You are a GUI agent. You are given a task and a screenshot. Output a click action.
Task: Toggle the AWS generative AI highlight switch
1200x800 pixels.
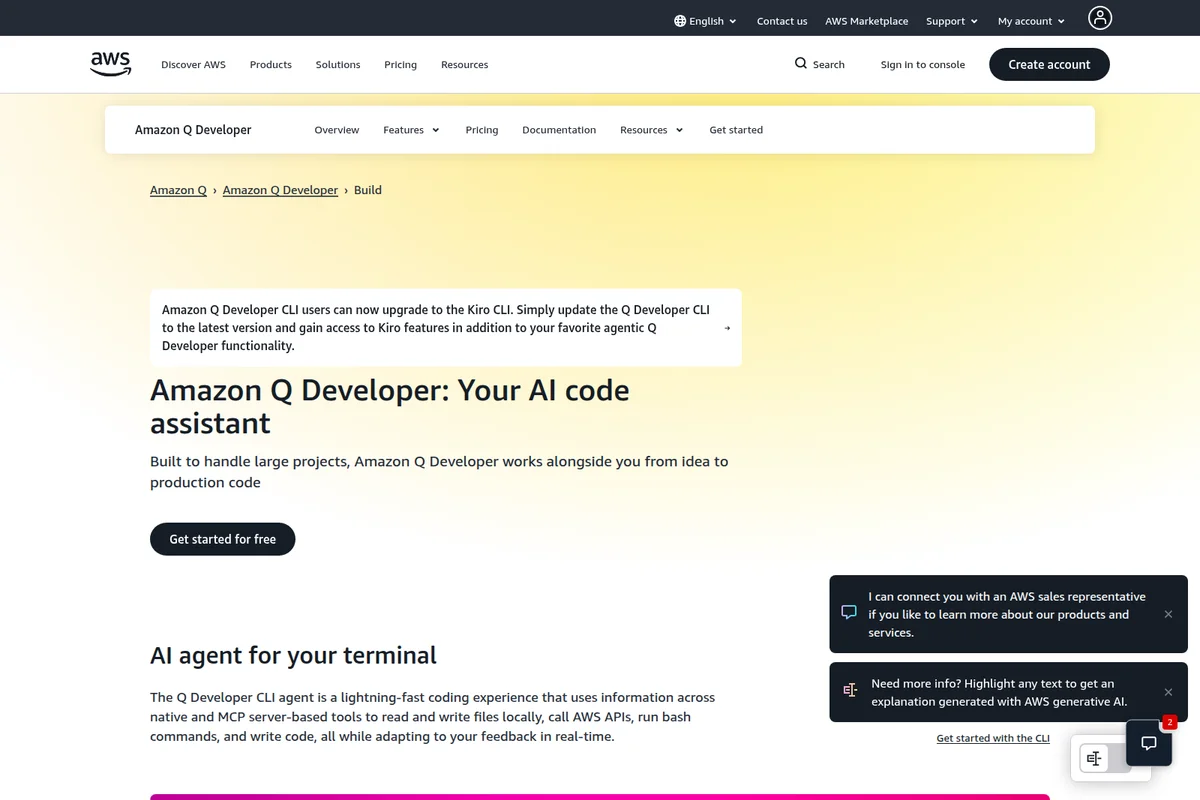click(1110, 758)
